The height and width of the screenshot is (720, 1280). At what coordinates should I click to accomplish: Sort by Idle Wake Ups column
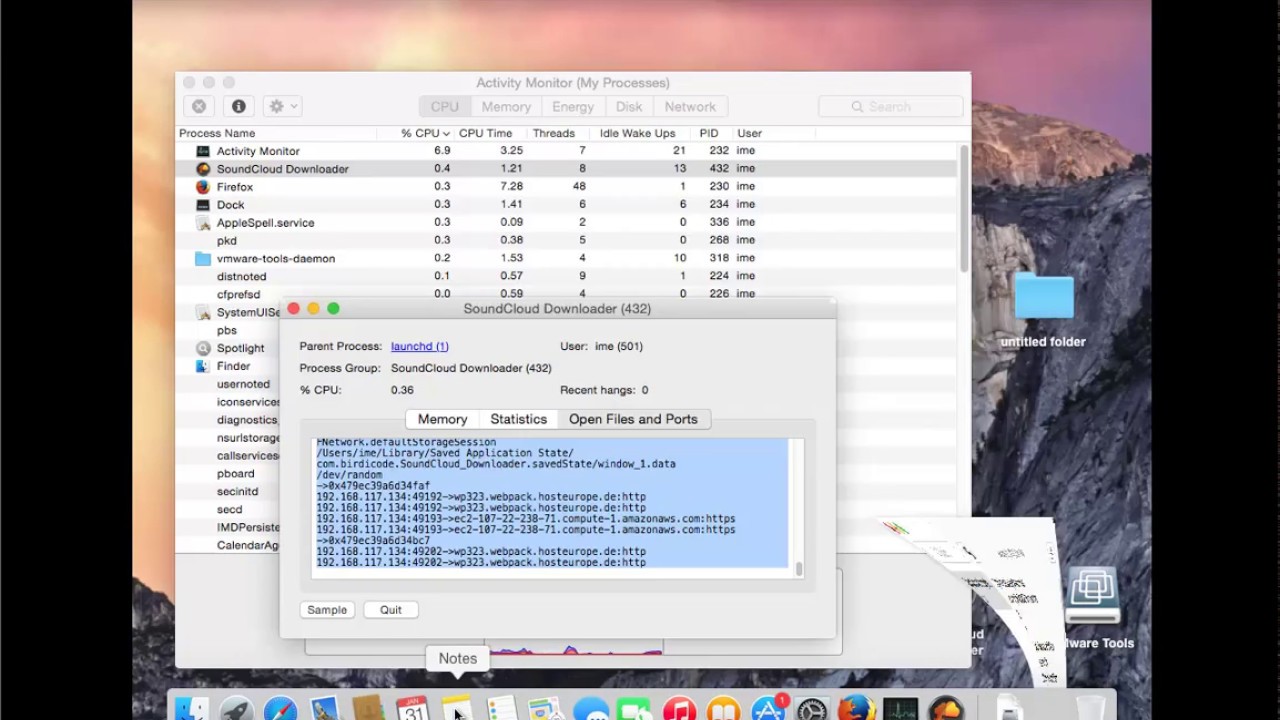pyautogui.click(x=638, y=133)
